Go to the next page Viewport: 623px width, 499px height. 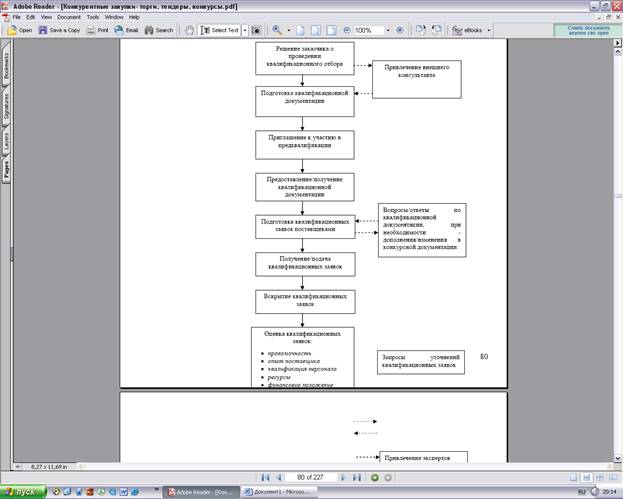343,478
